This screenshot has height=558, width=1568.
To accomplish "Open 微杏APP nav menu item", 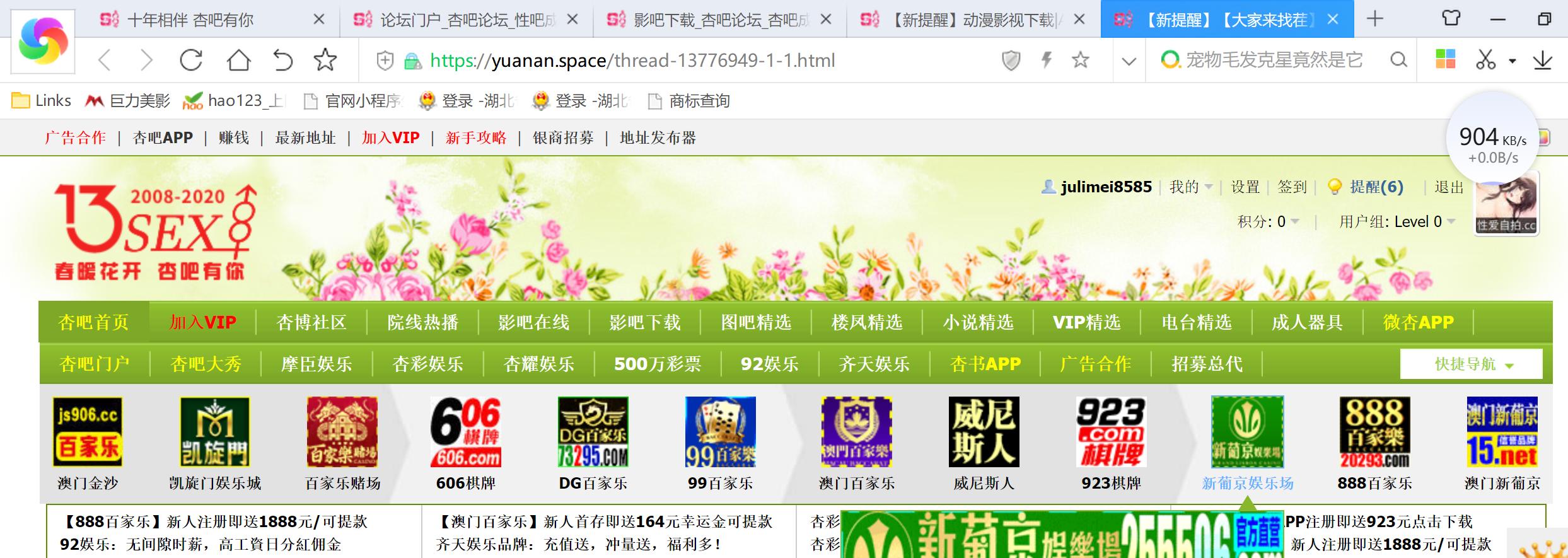I will [1418, 322].
